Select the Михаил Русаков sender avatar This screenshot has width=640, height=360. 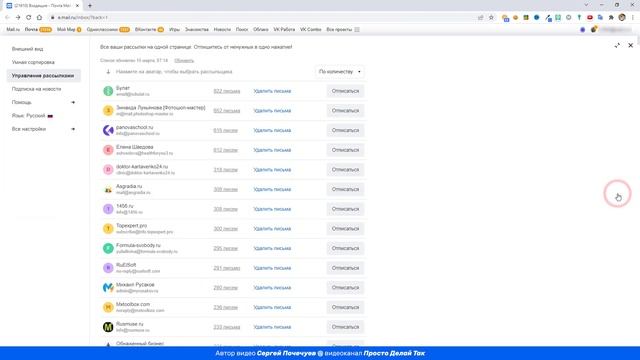click(108, 288)
